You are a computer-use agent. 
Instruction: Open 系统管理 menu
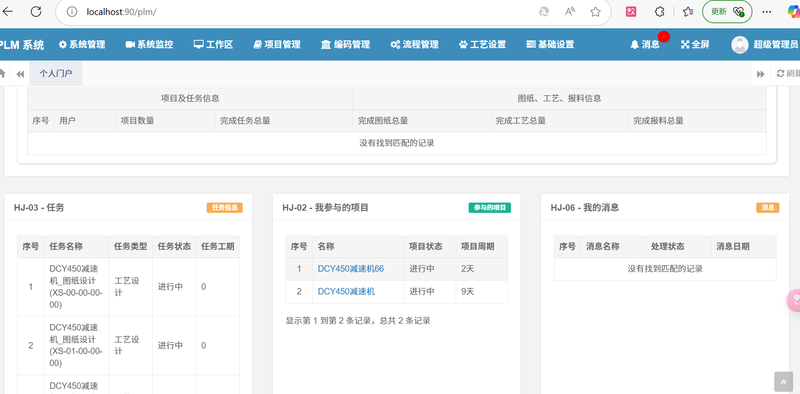[82, 44]
